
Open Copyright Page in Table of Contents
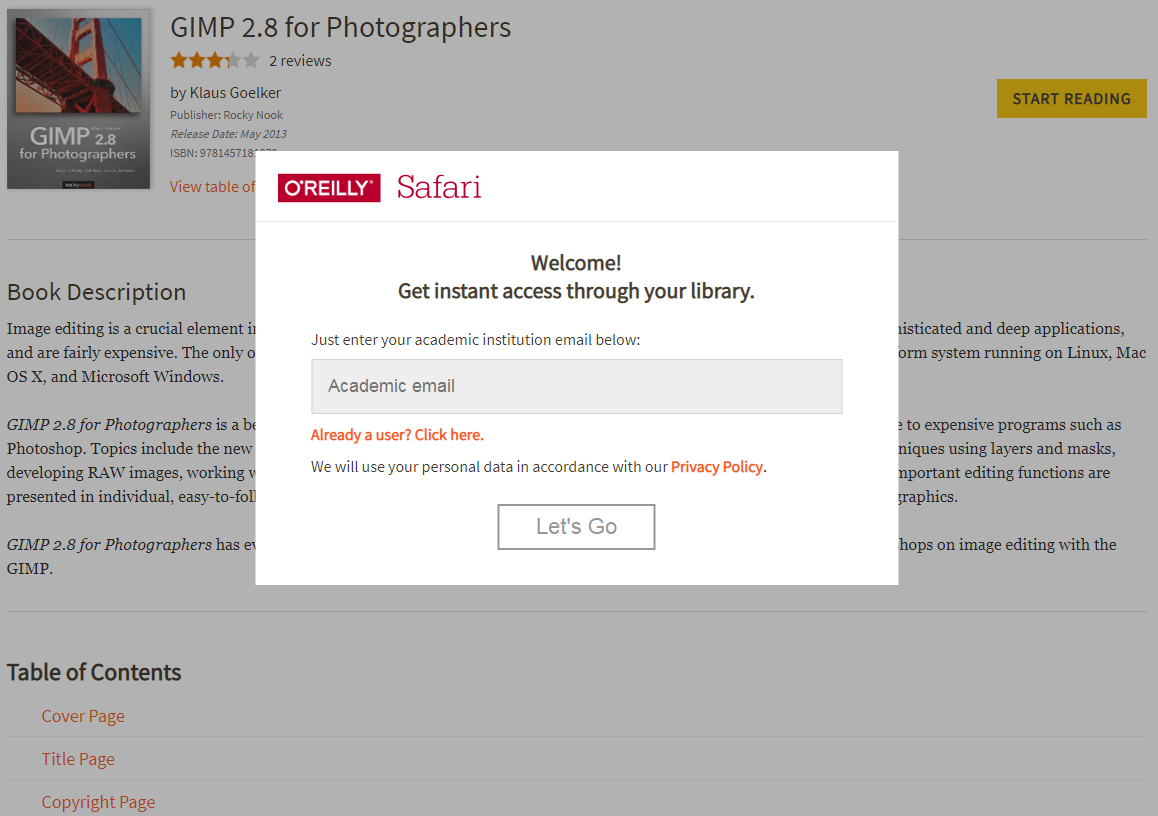pyautogui.click(x=98, y=802)
